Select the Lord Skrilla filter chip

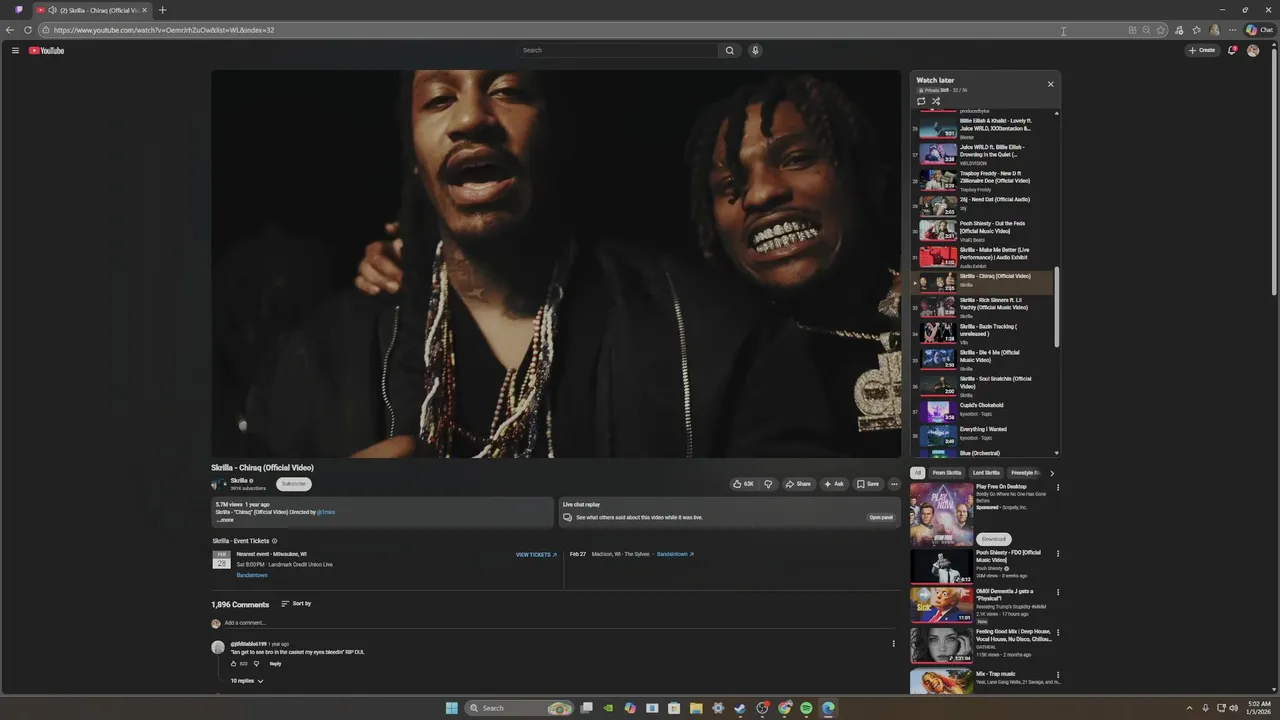coord(986,473)
